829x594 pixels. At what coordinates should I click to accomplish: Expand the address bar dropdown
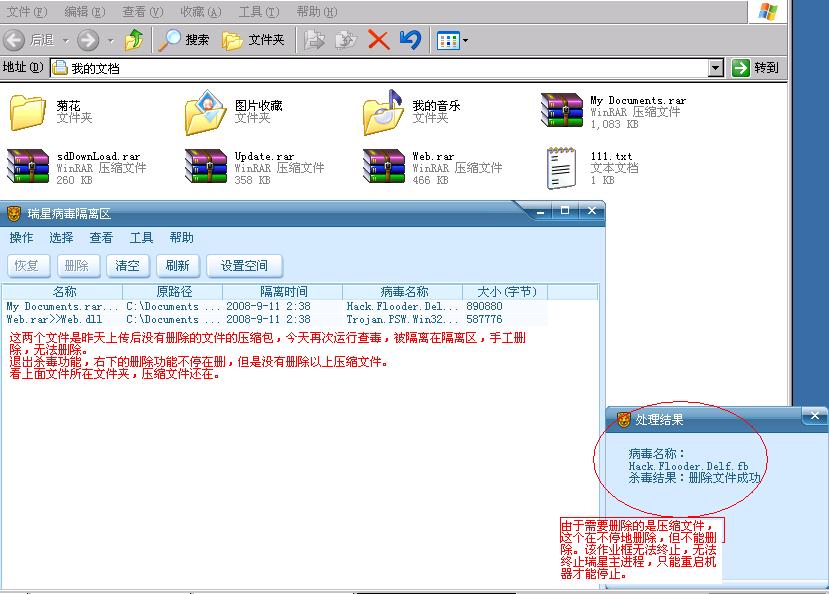[715, 68]
